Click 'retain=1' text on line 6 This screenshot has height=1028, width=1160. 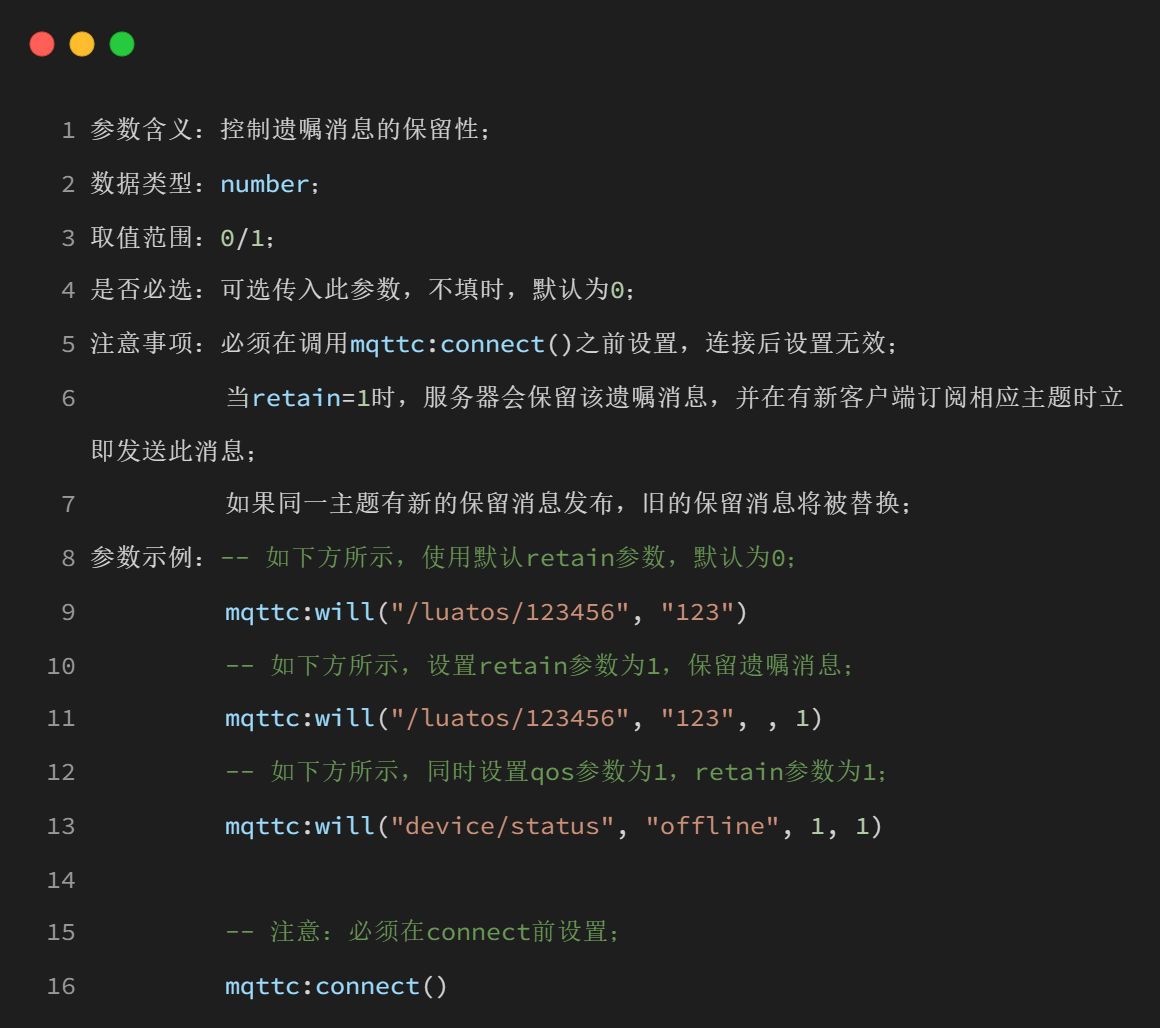[x=311, y=398]
